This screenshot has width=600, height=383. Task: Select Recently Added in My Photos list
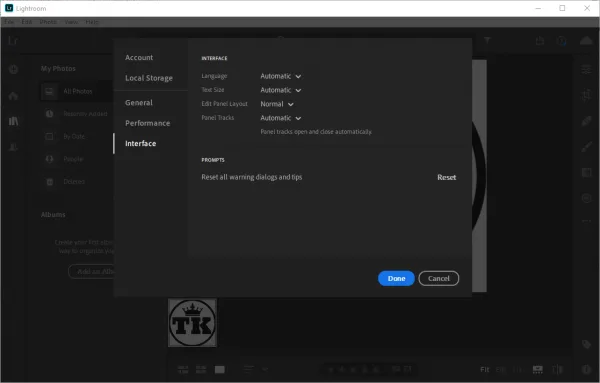[x=77, y=114]
